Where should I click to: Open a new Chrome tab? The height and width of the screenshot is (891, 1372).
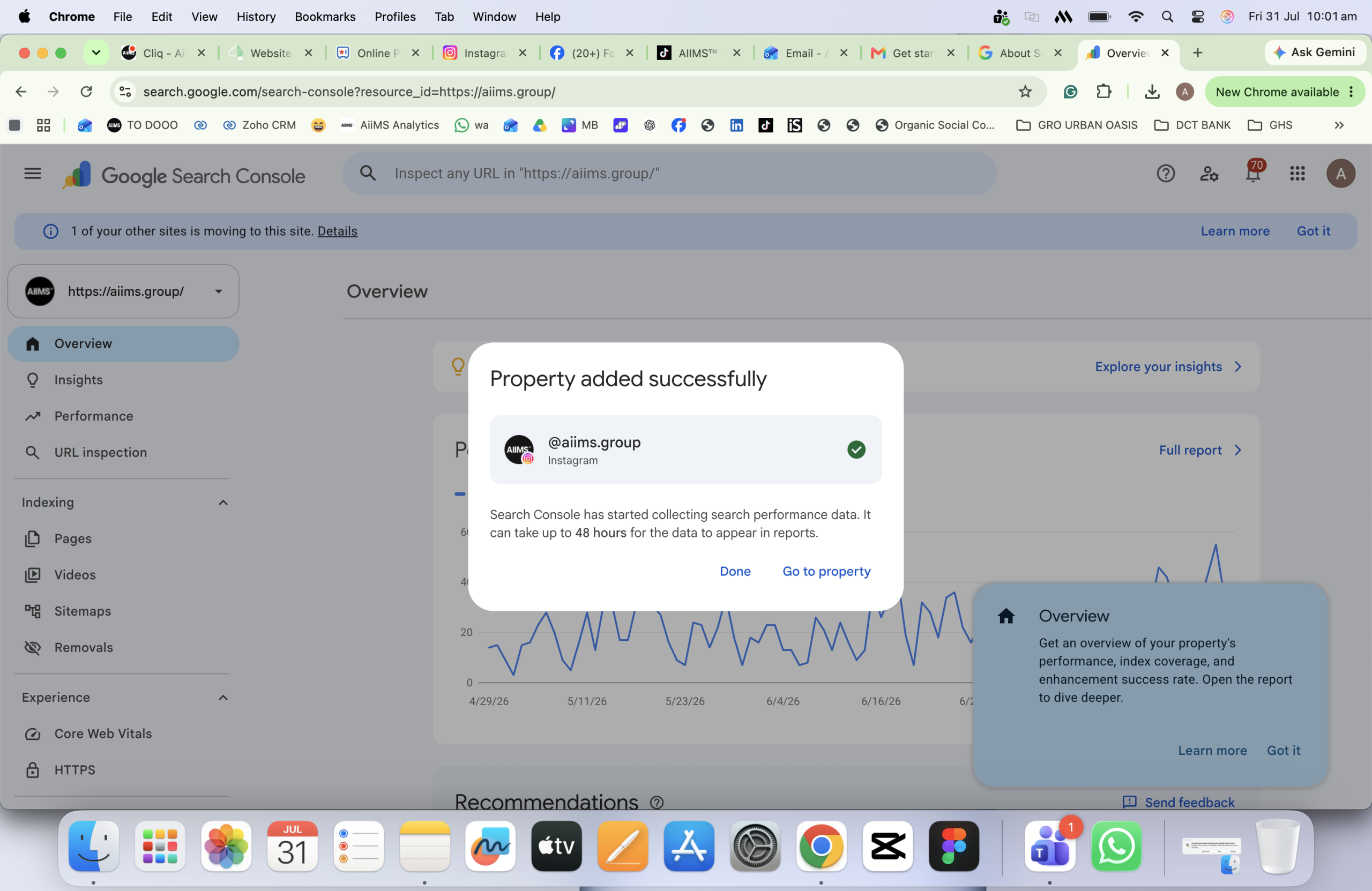[x=1197, y=53]
